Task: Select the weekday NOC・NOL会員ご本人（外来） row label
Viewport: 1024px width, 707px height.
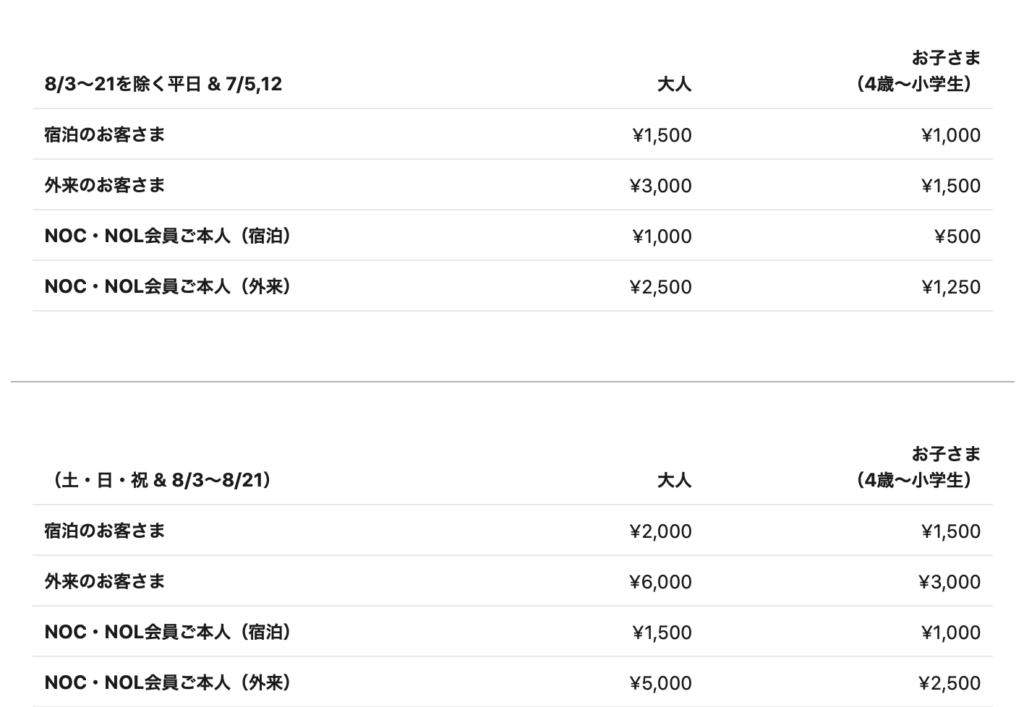Action: [168, 288]
